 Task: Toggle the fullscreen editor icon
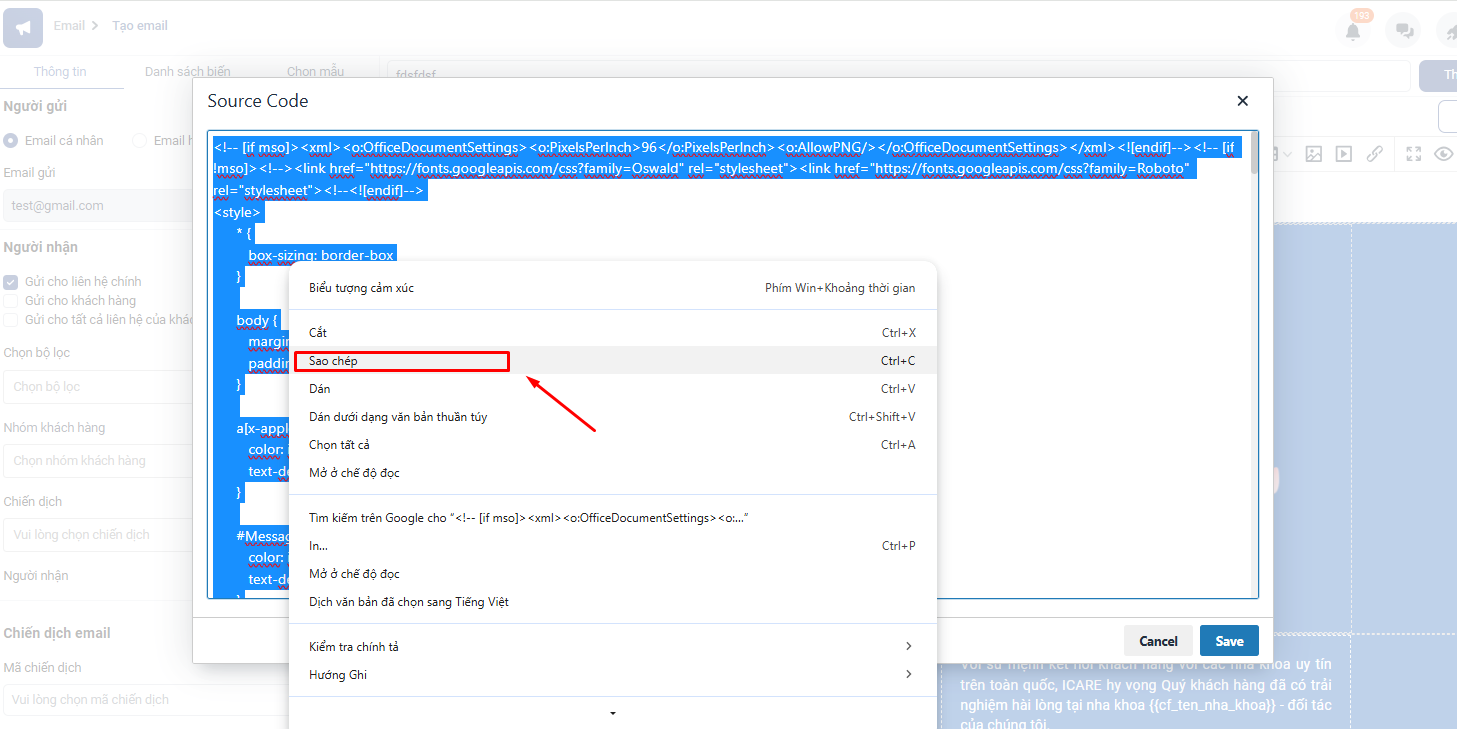coord(1413,154)
